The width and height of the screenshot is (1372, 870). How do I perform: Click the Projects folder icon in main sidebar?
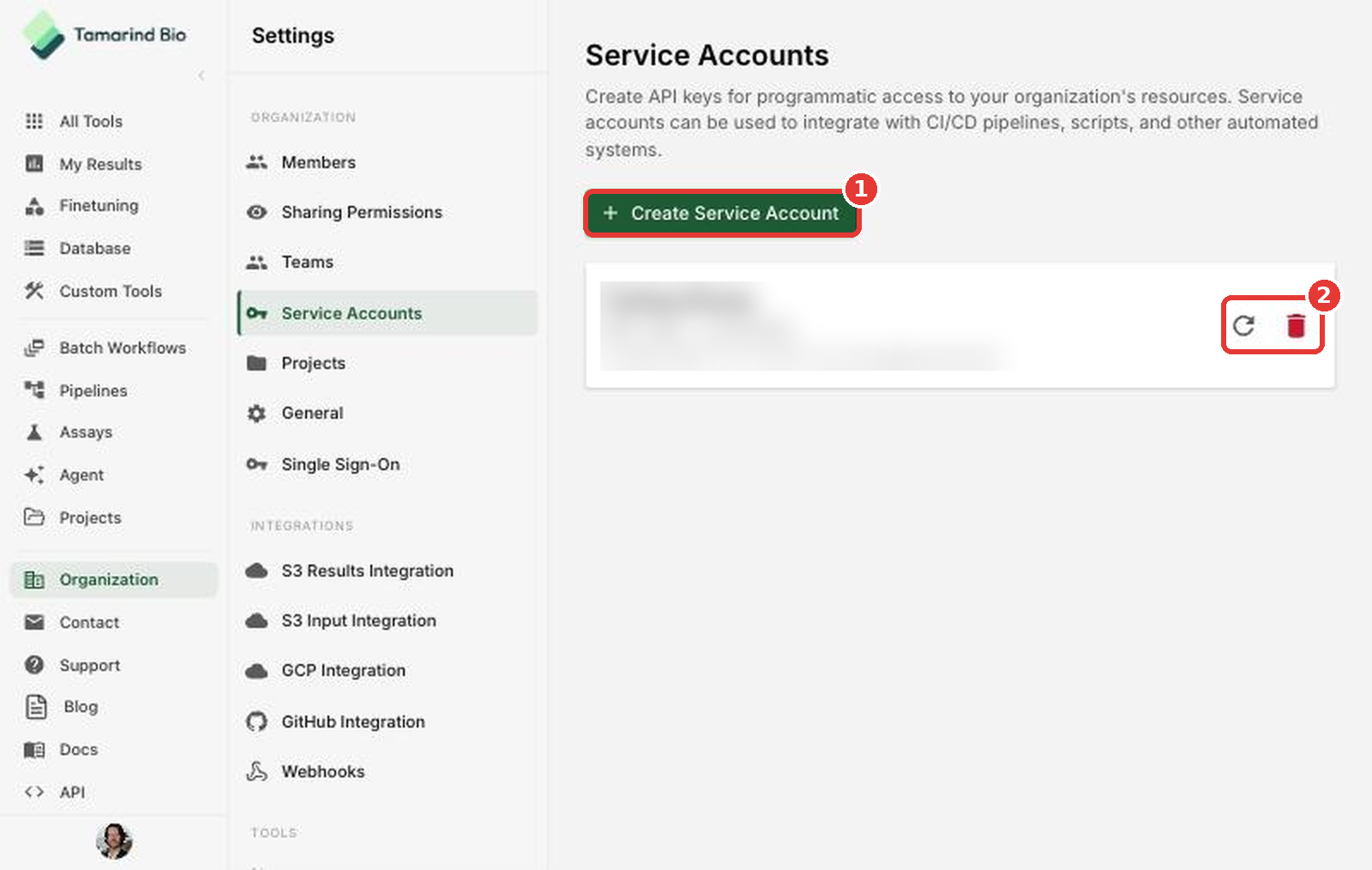point(34,517)
